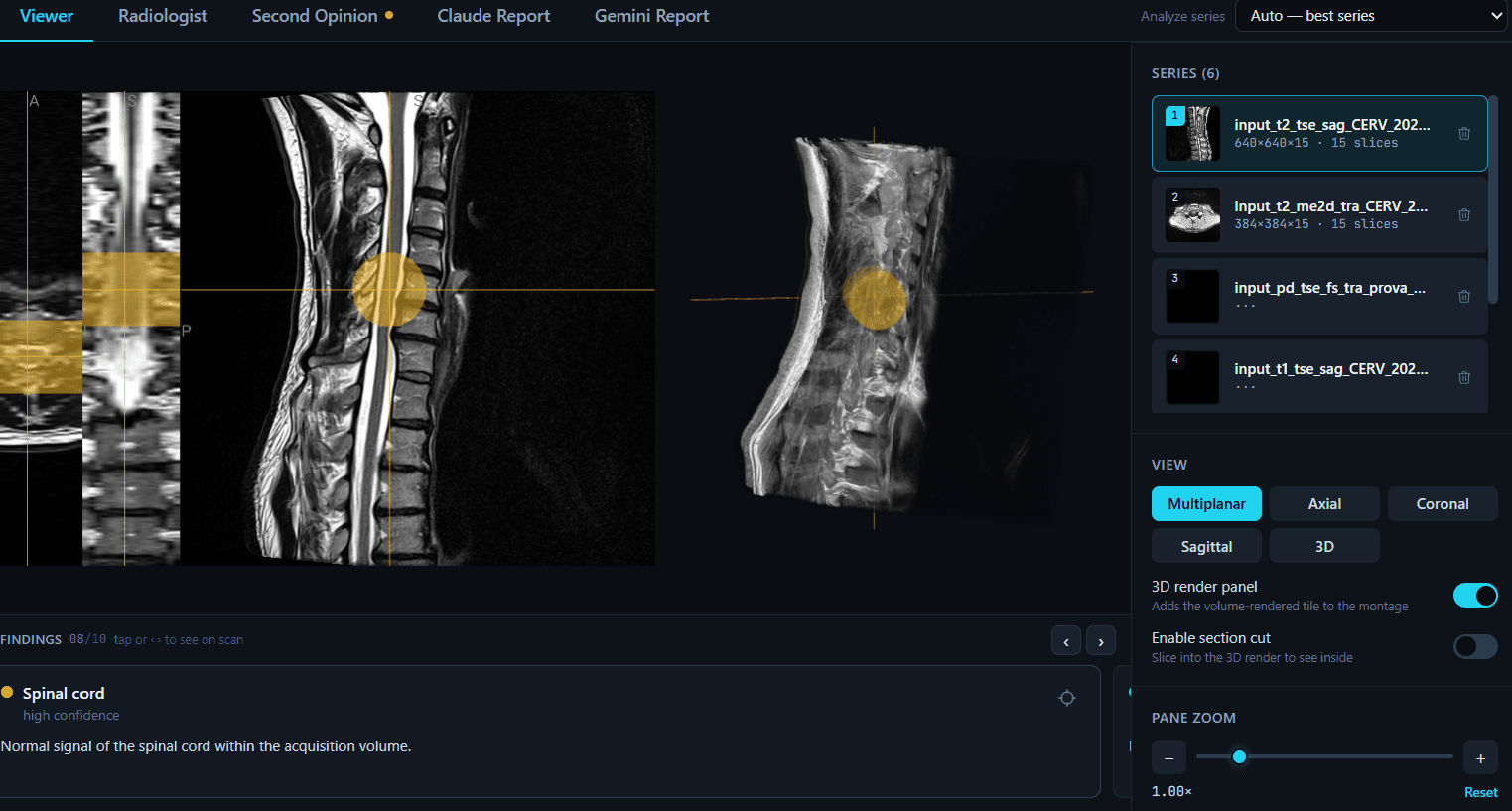This screenshot has height=811, width=1512.
Task: Toggle the 3D render panel switch
Action: click(1475, 595)
